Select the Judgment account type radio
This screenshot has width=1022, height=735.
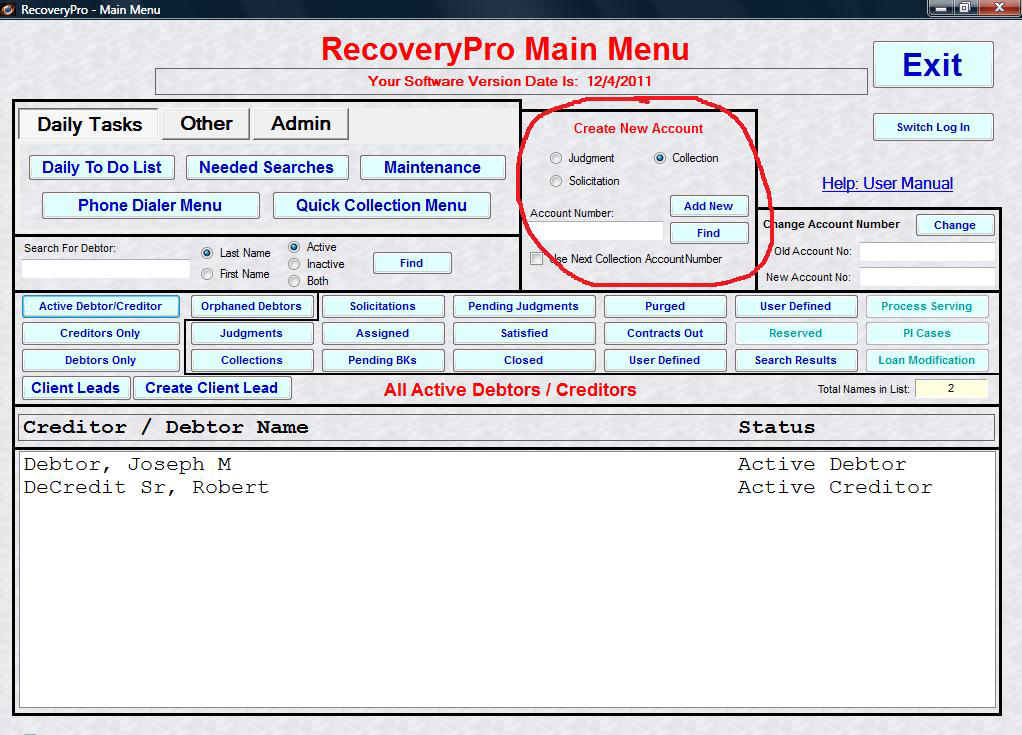555,158
